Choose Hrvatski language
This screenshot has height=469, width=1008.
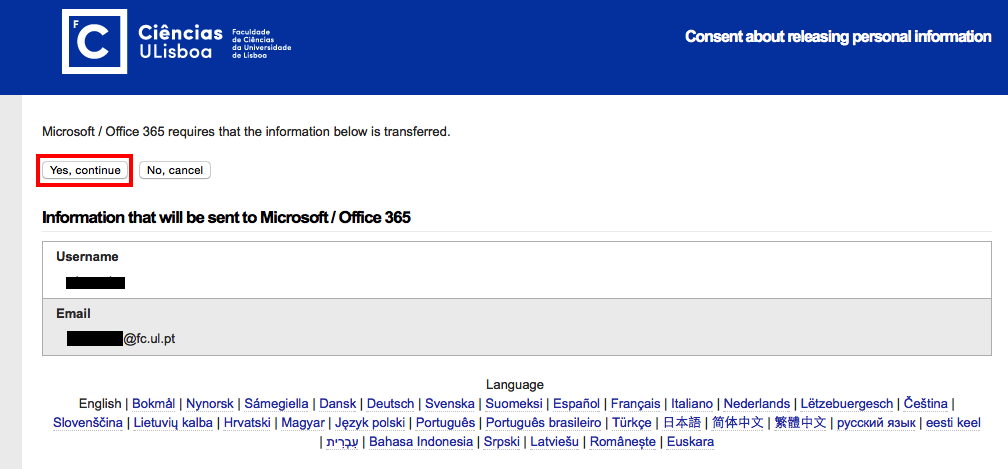click(x=247, y=423)
